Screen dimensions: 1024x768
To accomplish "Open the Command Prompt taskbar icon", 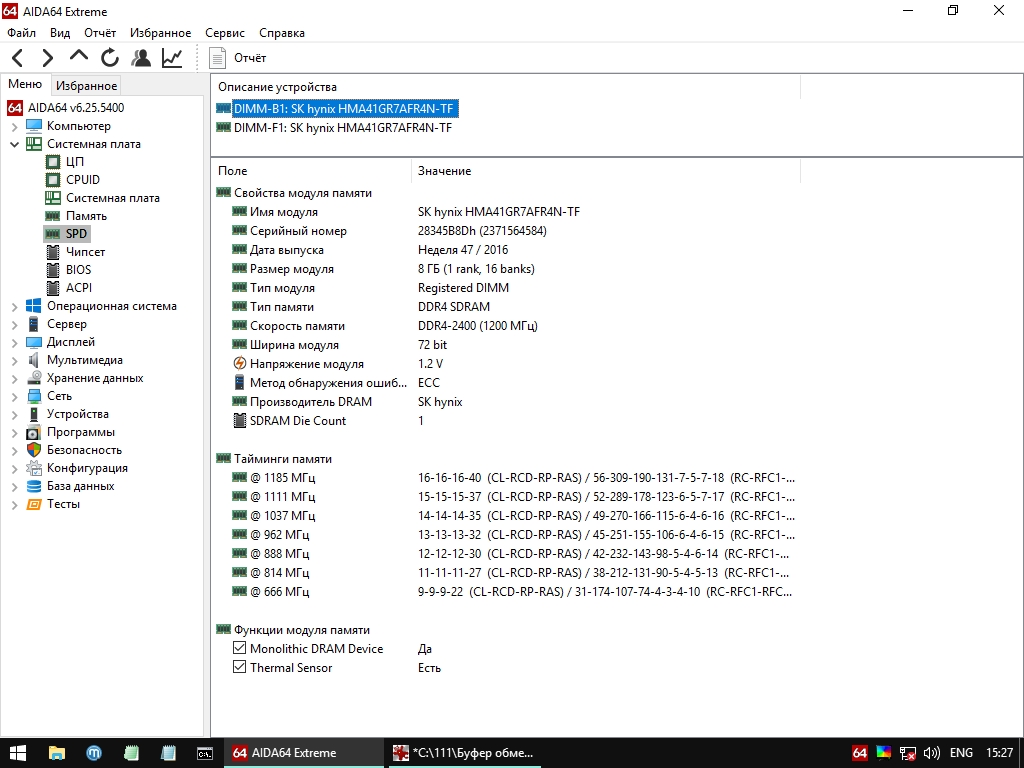I will (x=204, y=753).
